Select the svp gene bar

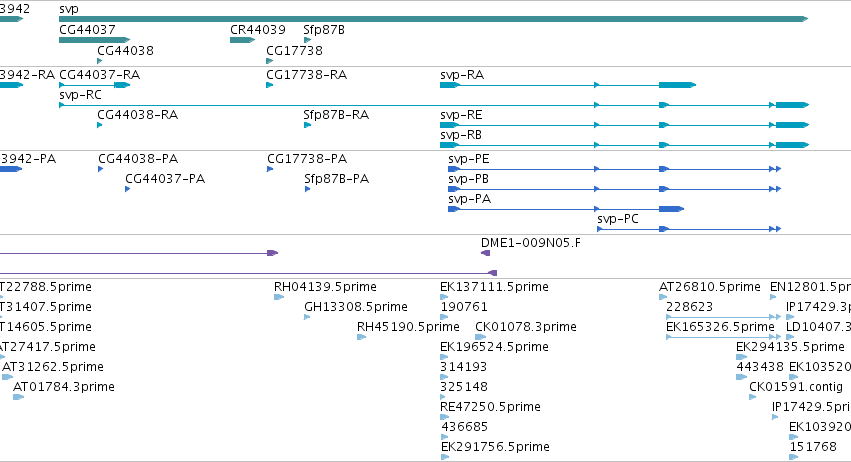[434, 19]
